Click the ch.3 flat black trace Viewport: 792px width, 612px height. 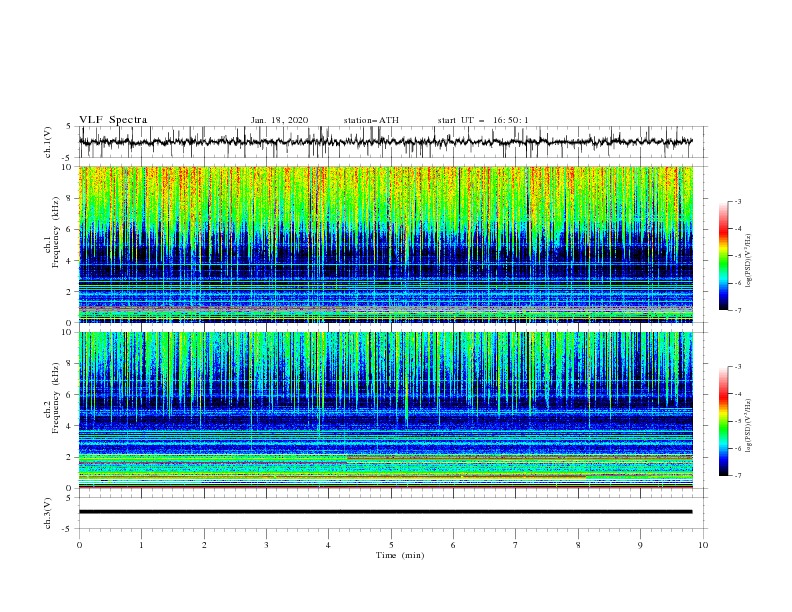(385, 512)
